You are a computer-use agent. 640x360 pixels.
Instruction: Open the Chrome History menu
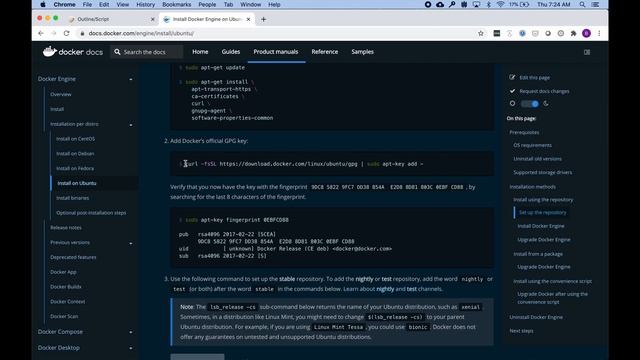point(145,4)
